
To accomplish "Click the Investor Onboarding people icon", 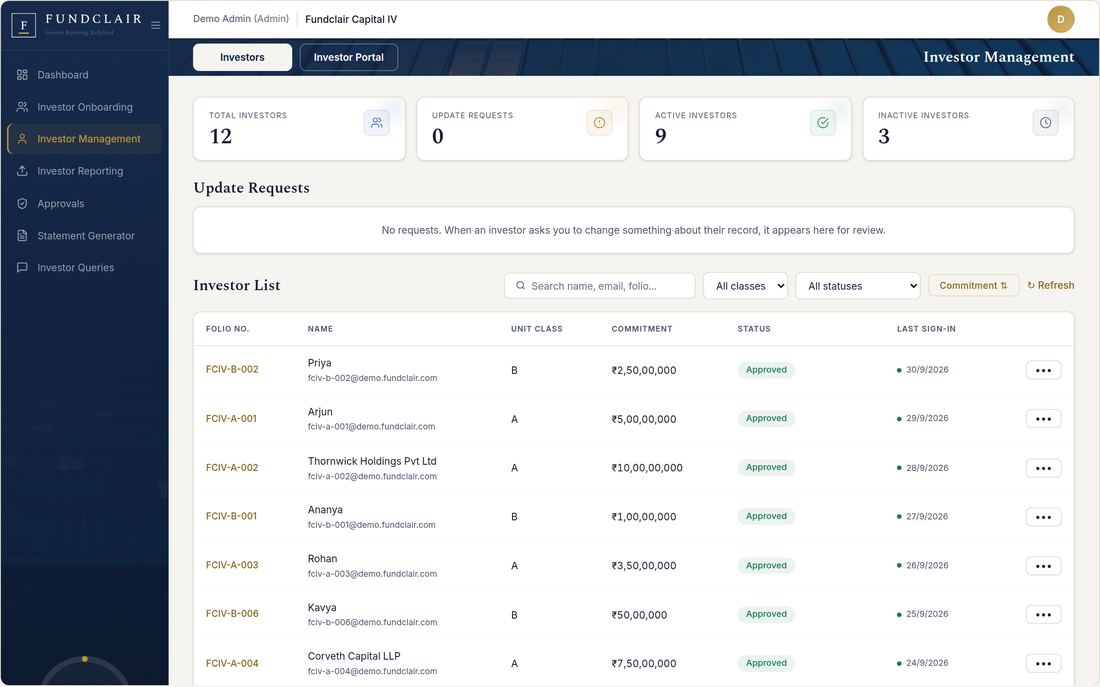I will pyautogui.click(x=22, y=107).
